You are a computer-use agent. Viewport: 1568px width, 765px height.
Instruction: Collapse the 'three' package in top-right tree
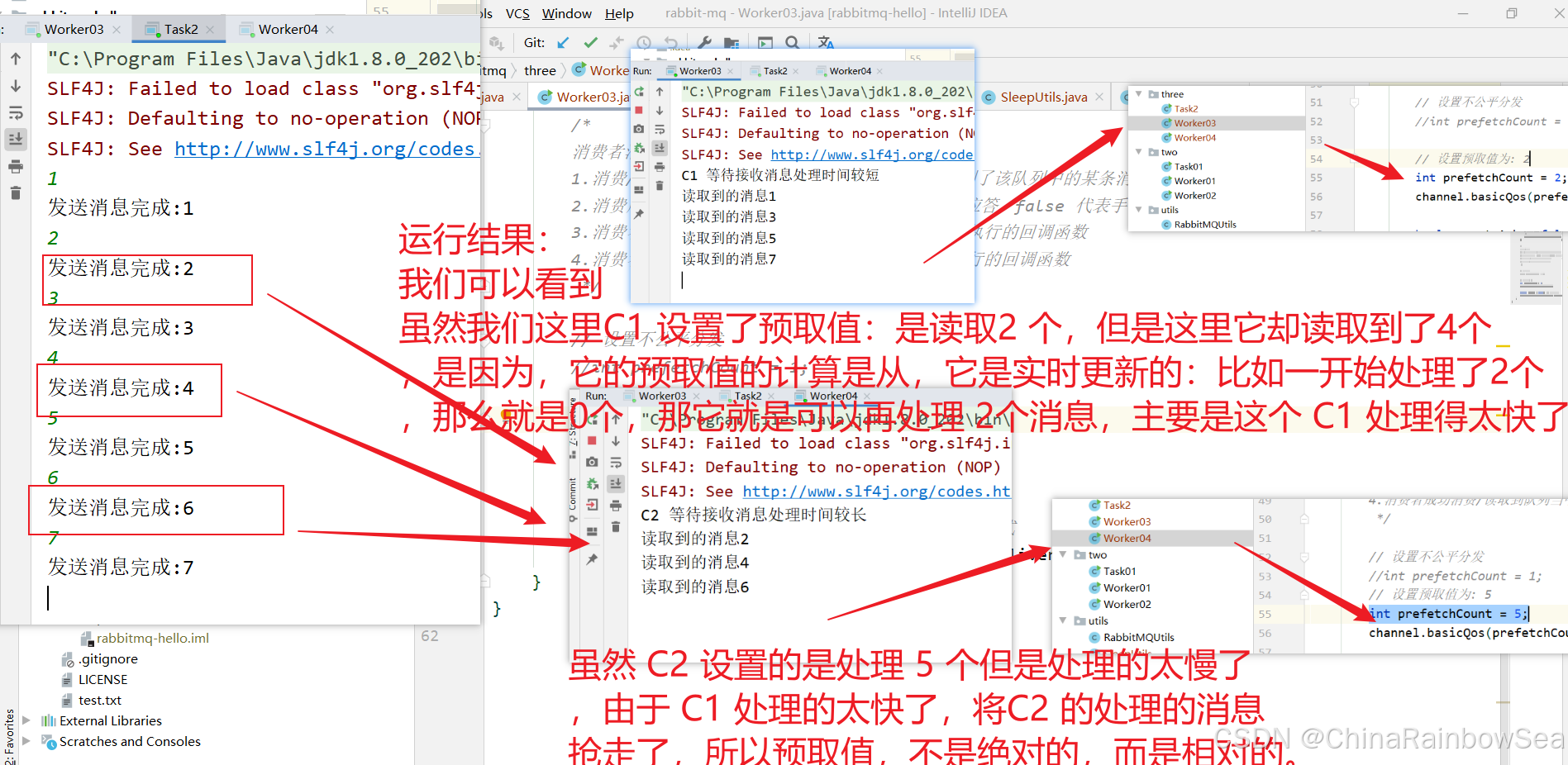(x=1140, y=94)
